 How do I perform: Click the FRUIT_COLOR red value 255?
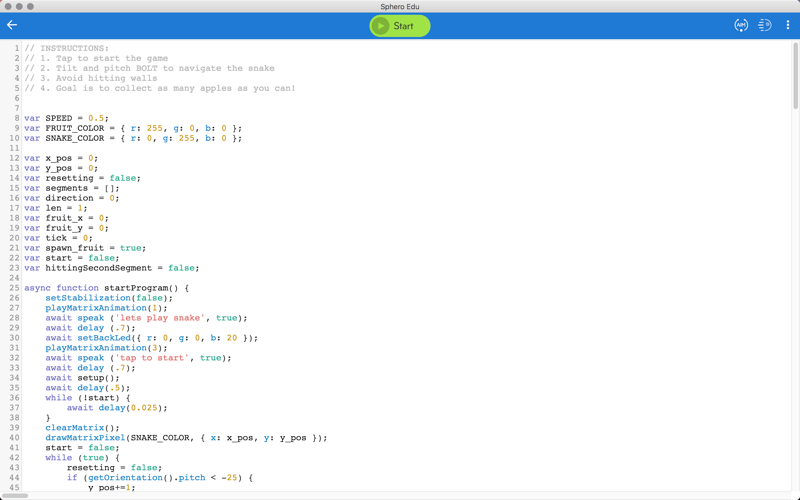click(x=155, y=128)
